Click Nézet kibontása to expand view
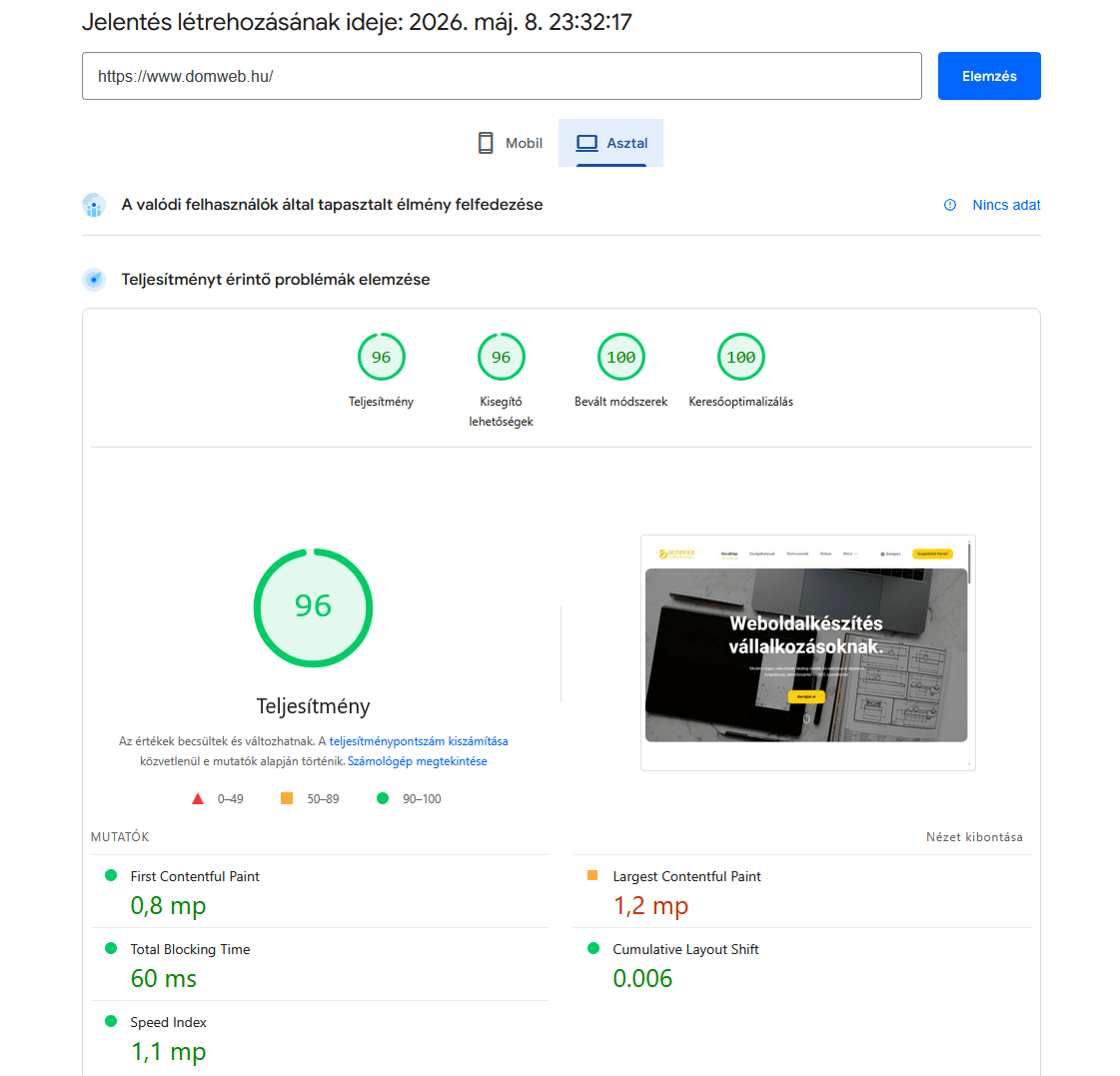 (x=974, y=836)
